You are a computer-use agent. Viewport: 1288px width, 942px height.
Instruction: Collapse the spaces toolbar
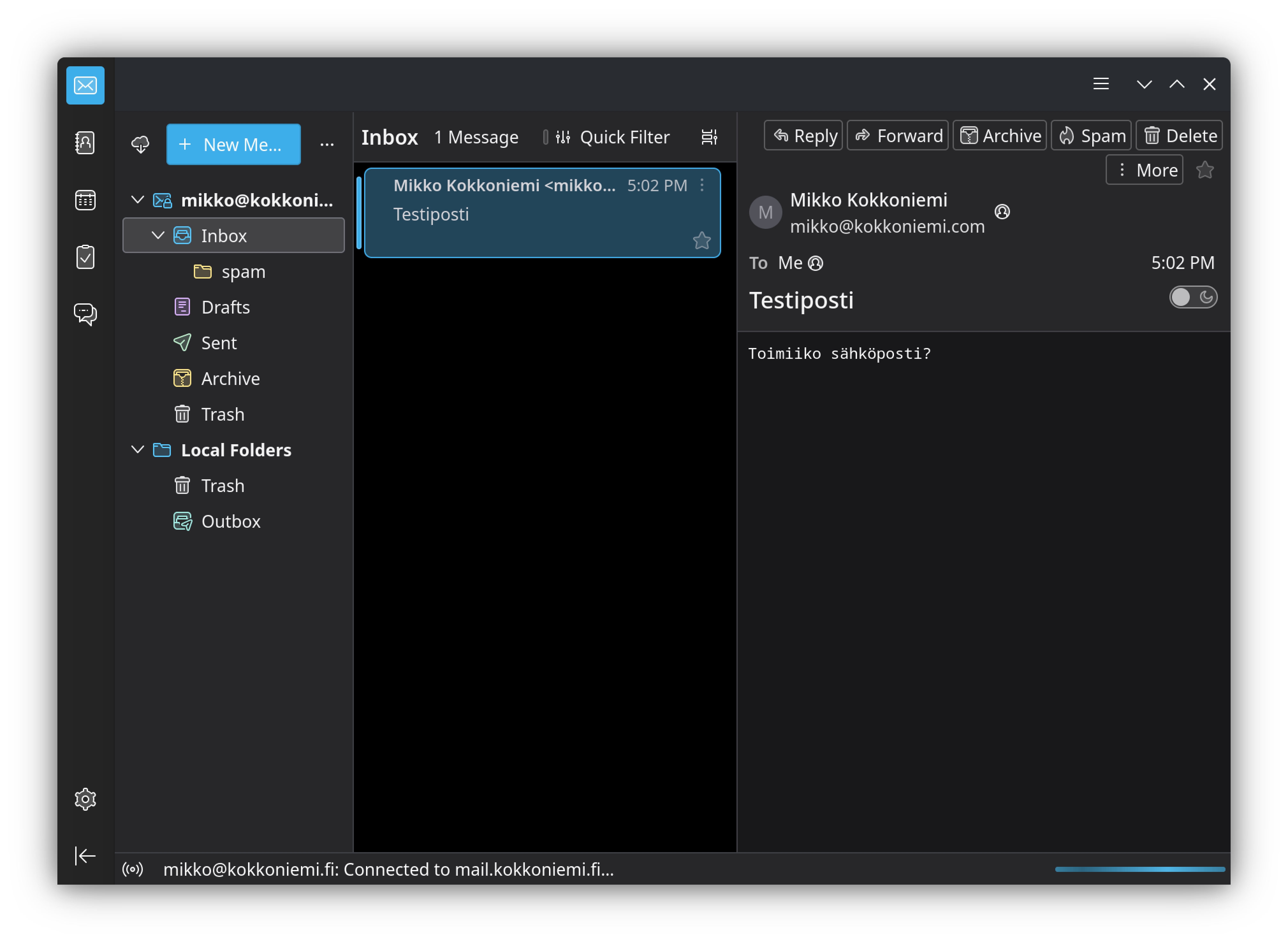tap(85, 856)
